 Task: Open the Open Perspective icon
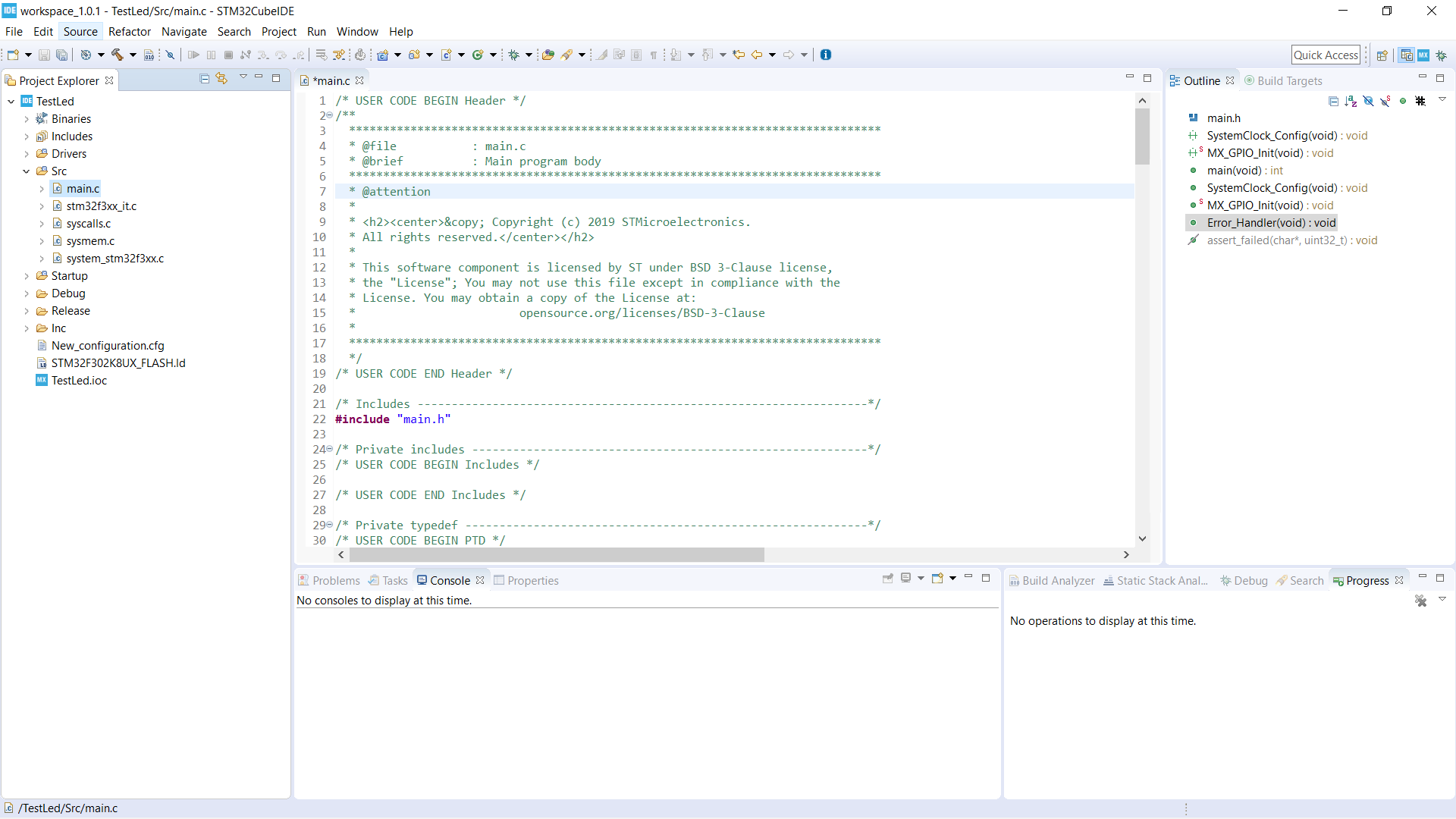pyautogui.click(x=1382, y=55)
